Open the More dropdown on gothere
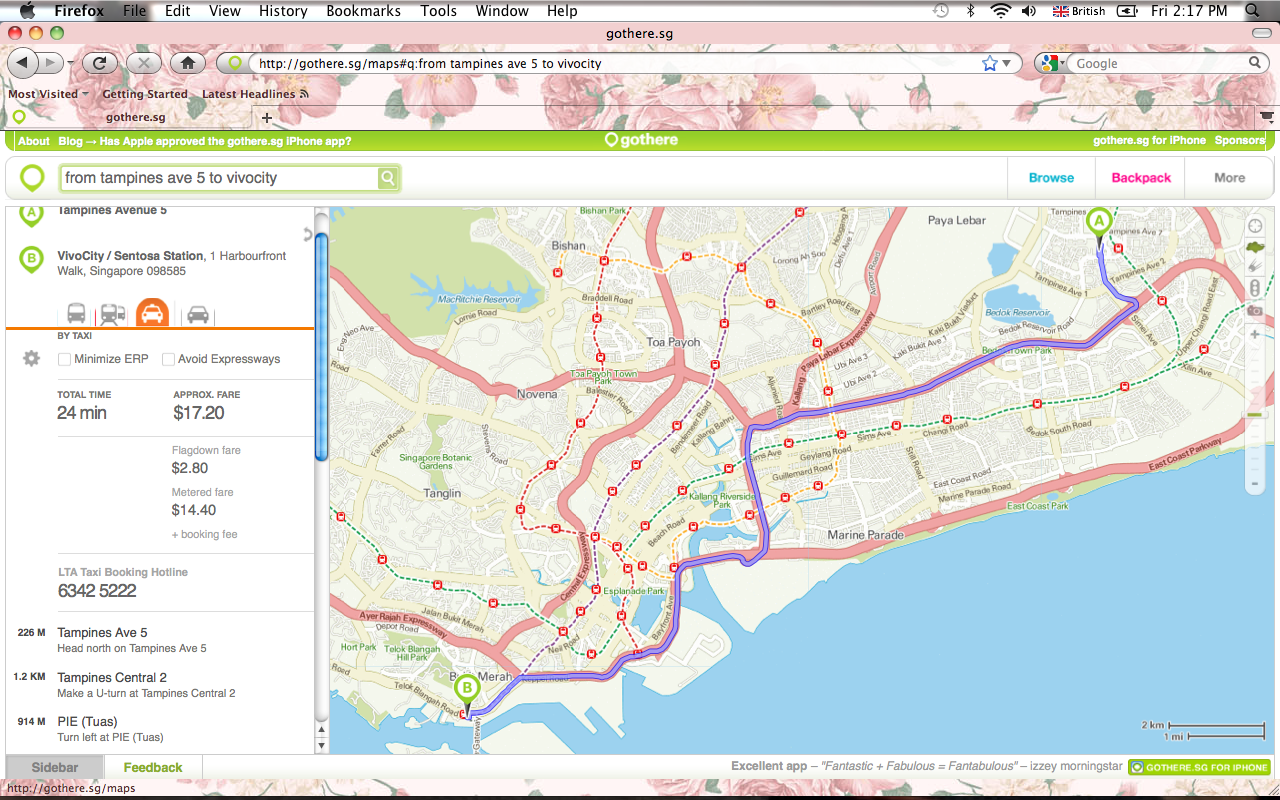Screen dimensions: 1280x800 click(x=1229, y=178)
